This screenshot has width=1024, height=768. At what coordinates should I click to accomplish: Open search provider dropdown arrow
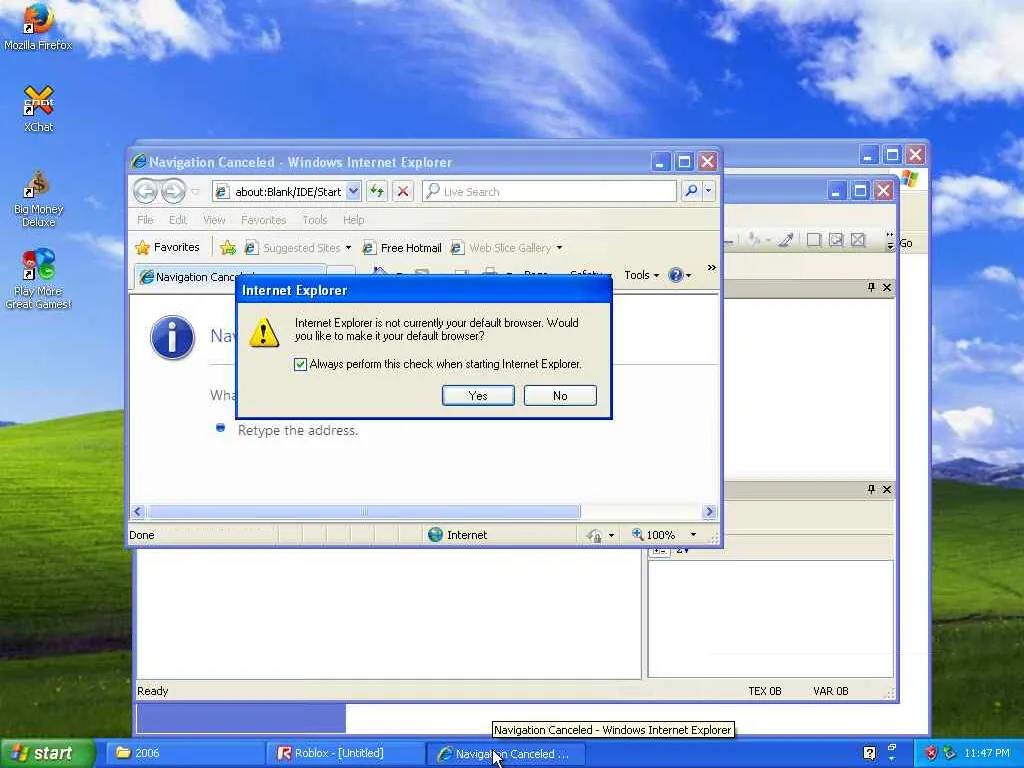(x=708, y=191)
